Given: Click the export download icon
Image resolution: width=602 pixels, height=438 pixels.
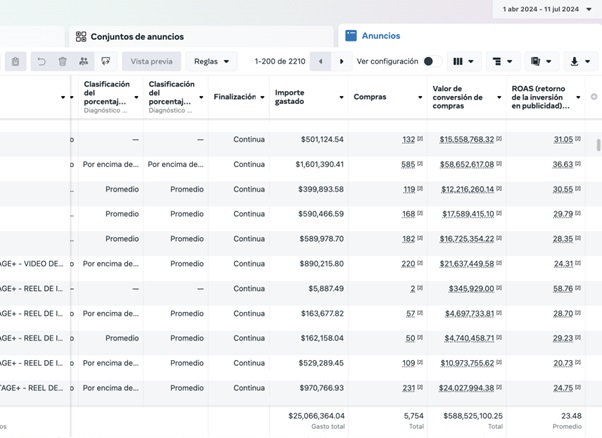Looking at the screenshot, I should pos(579,62).
